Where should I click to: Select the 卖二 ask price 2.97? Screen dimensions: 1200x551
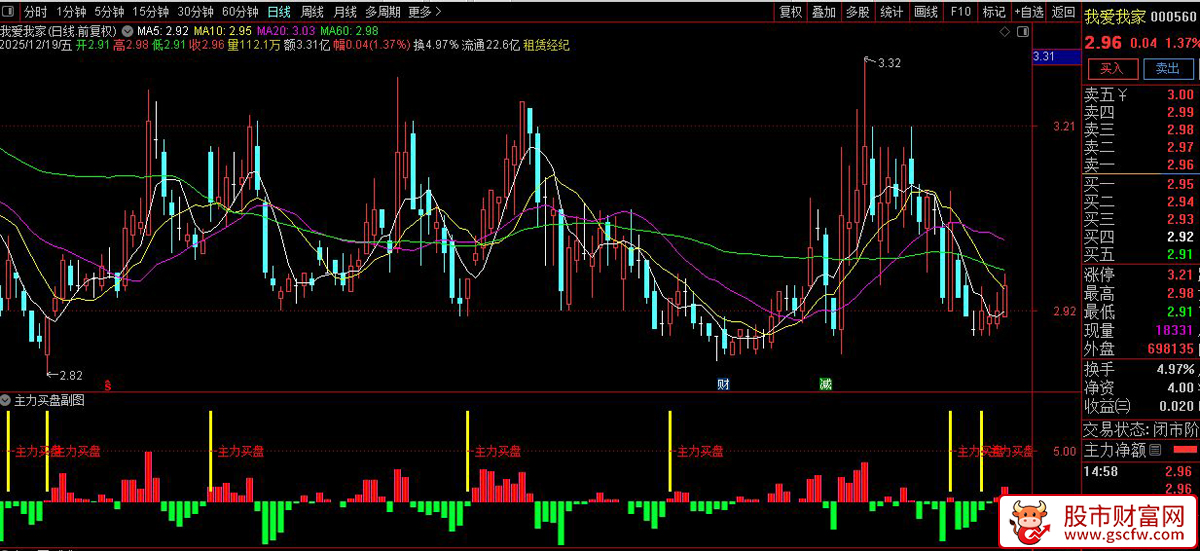[x=1179, y=147]
